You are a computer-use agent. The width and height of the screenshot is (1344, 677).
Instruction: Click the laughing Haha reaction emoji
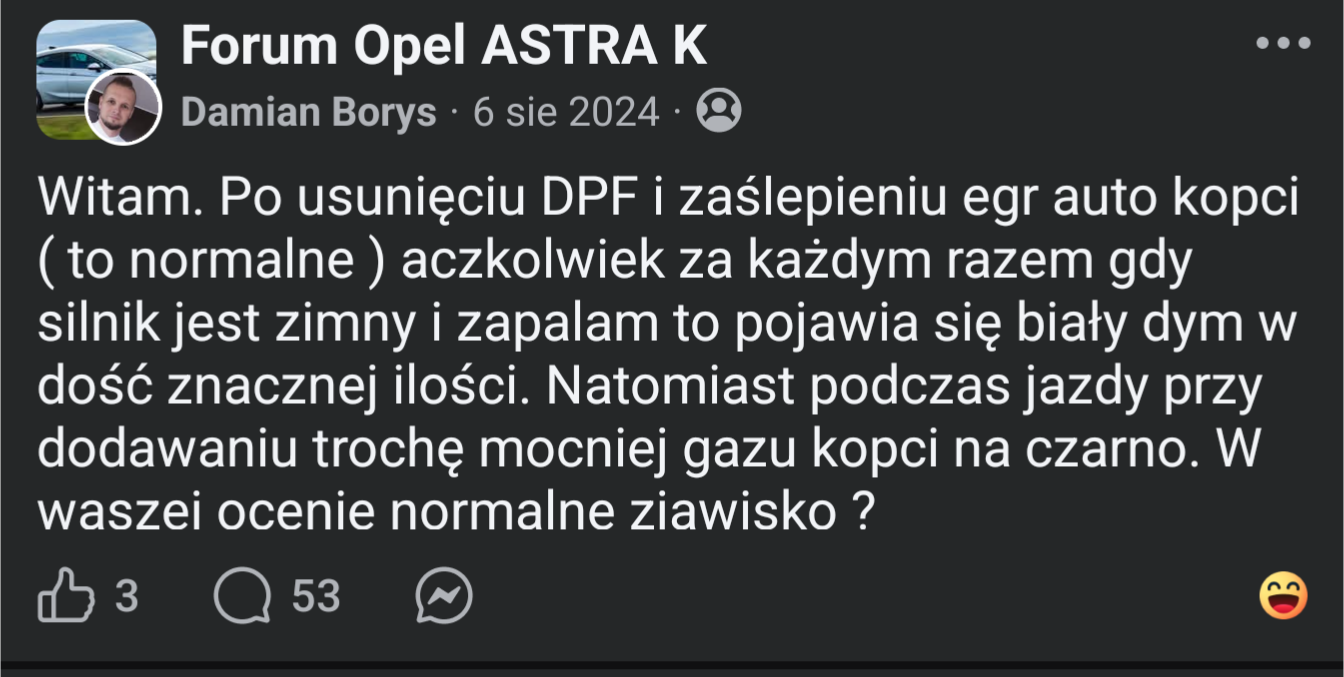click(x=1283, y=596)
